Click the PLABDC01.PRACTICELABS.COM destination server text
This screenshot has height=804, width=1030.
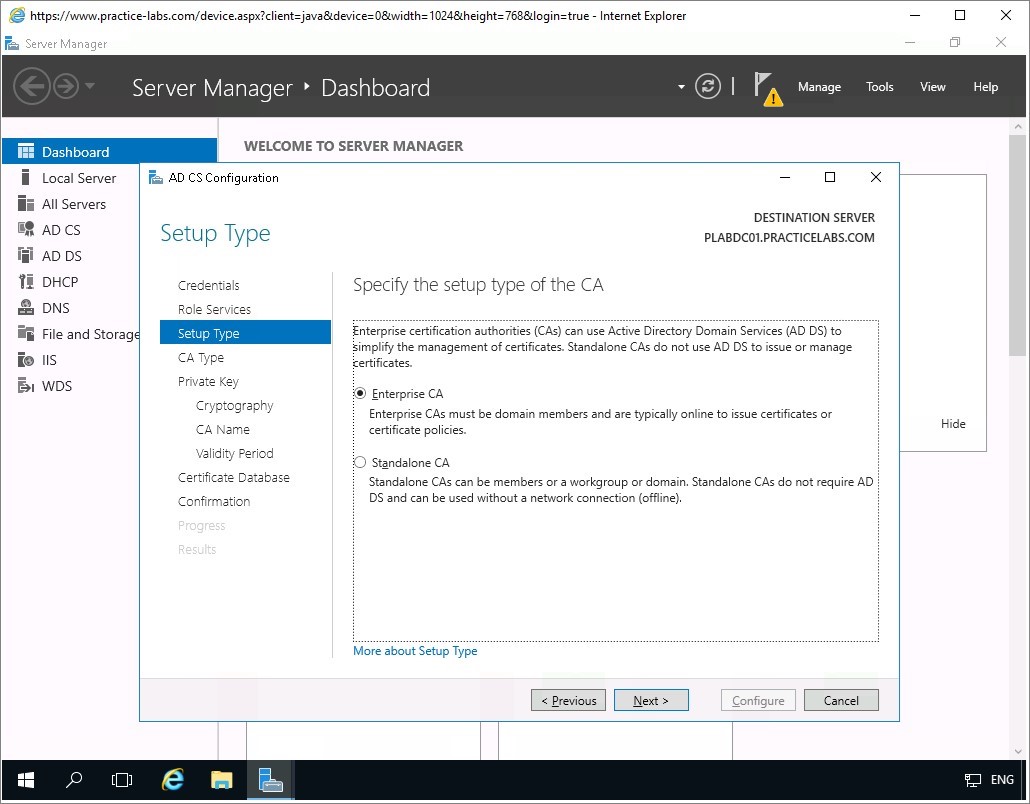789,238
